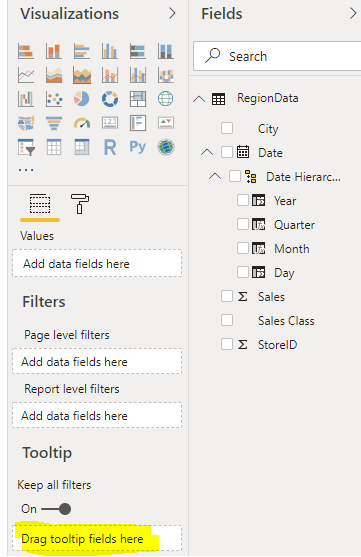Pick the Line and clustered column chart
This screenshot has height=557, width=361.
138,75
